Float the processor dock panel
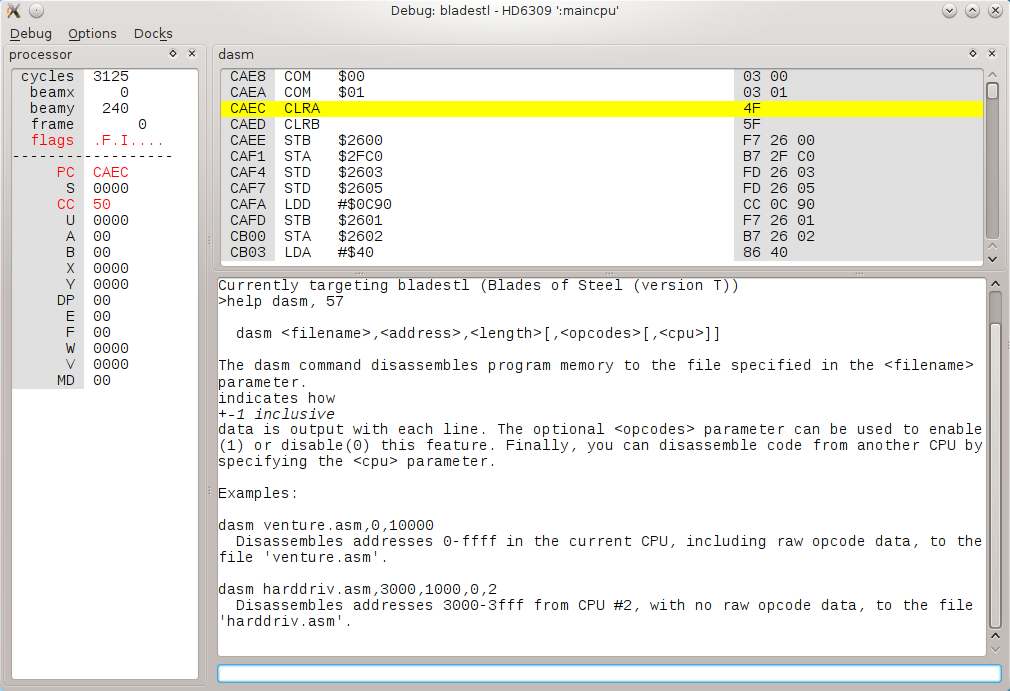The image size is (1010, 691). (173, 54)
